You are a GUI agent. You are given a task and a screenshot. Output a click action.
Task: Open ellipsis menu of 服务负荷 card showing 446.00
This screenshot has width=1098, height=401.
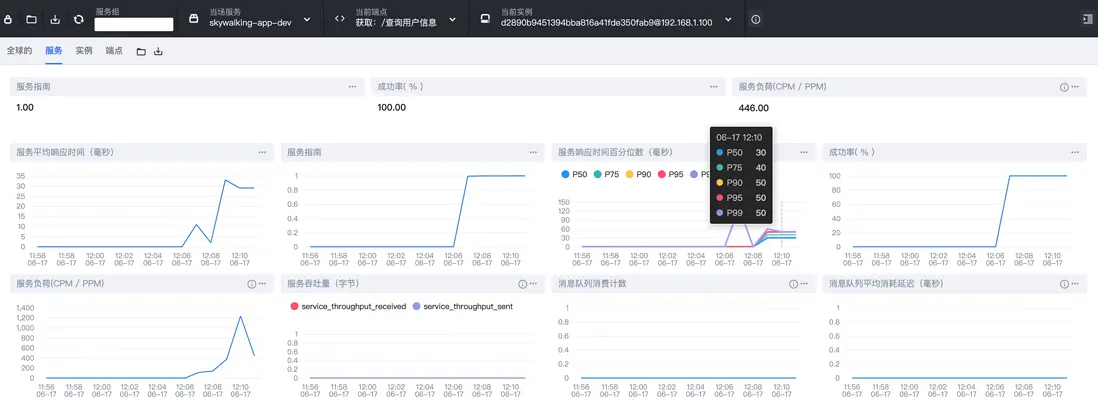pyautogui.click(x=1075, y=87)
